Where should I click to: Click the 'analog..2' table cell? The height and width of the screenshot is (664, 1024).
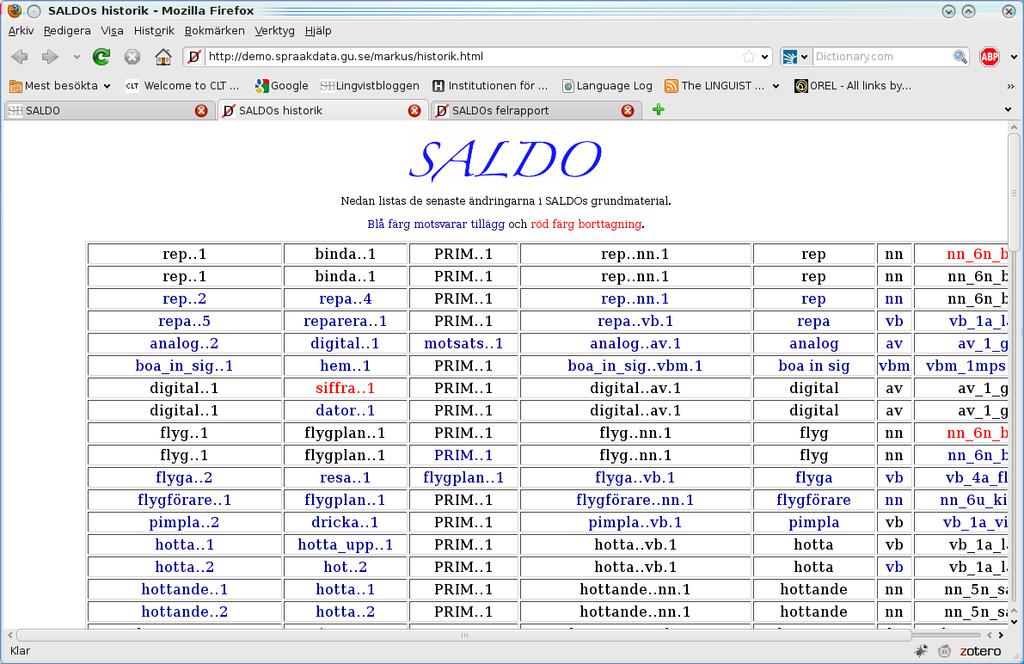click(x=184, y=343)
